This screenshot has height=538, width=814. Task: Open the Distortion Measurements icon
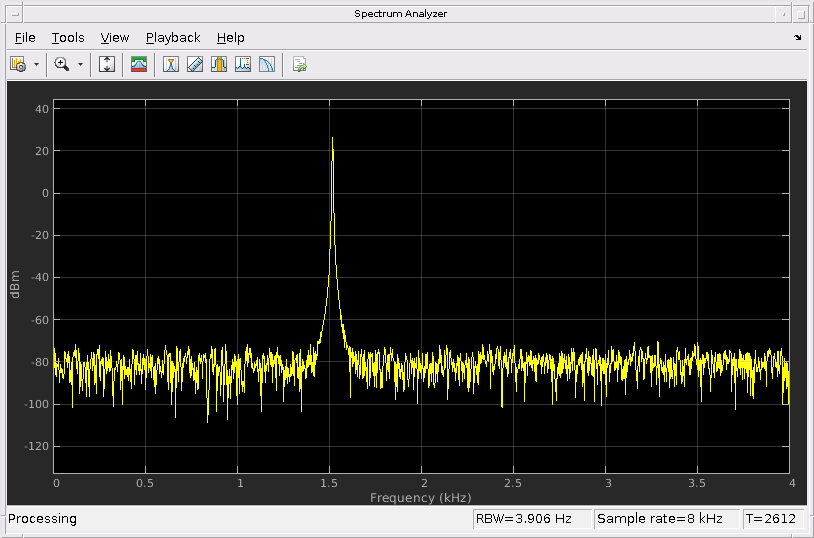pos(243,64)
